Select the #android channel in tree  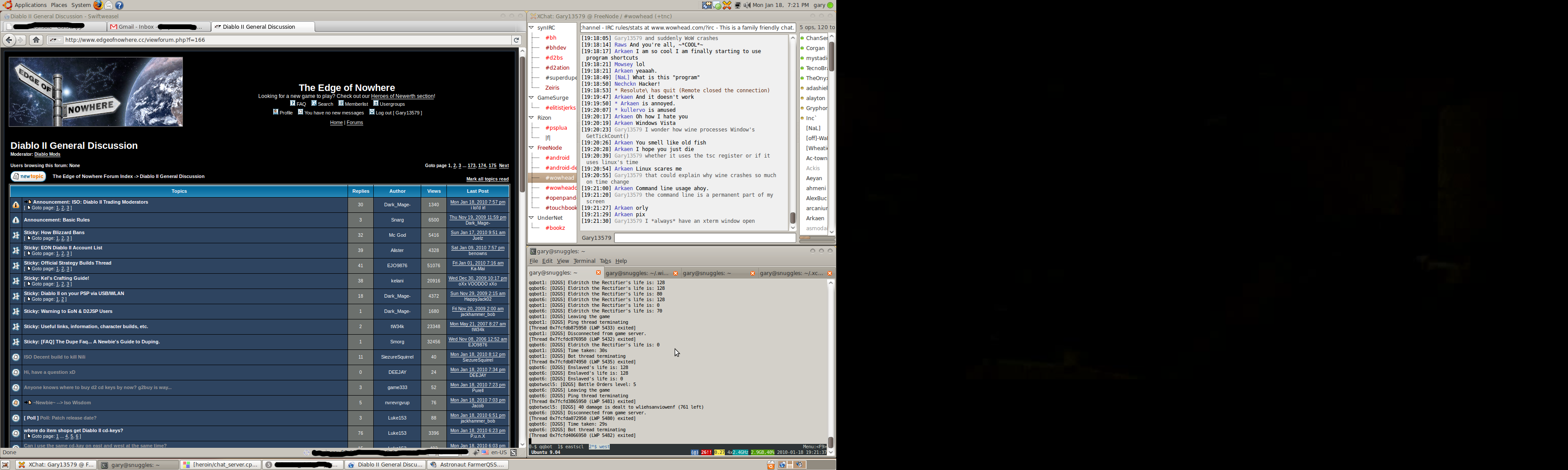[557, 158]
